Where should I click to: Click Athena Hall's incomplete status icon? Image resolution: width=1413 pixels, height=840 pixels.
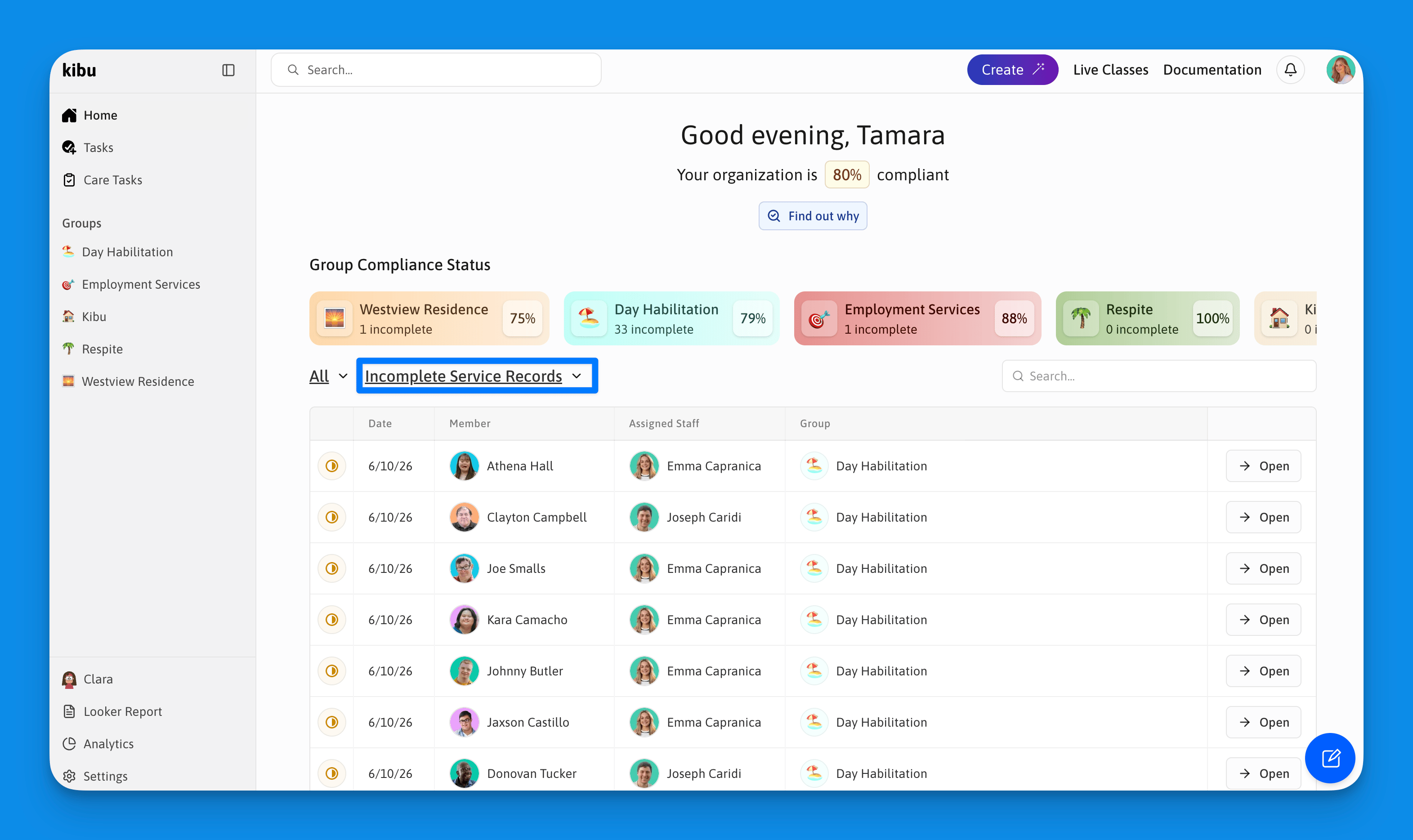point(332,465)
